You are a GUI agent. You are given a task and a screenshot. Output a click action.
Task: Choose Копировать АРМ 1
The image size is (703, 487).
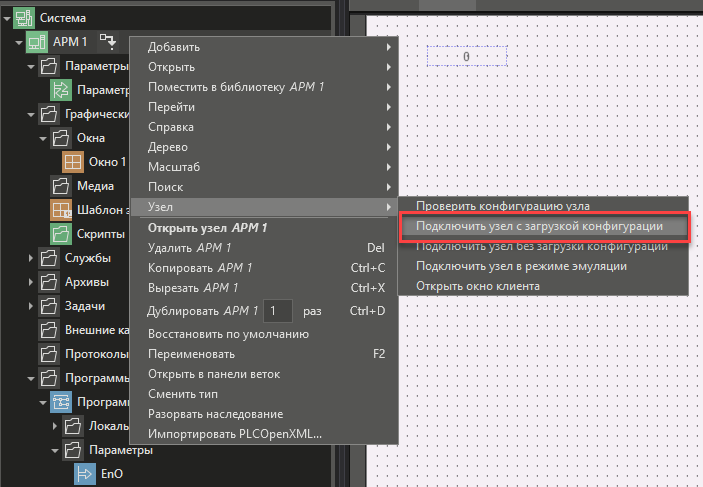click(x=264, y=268)
